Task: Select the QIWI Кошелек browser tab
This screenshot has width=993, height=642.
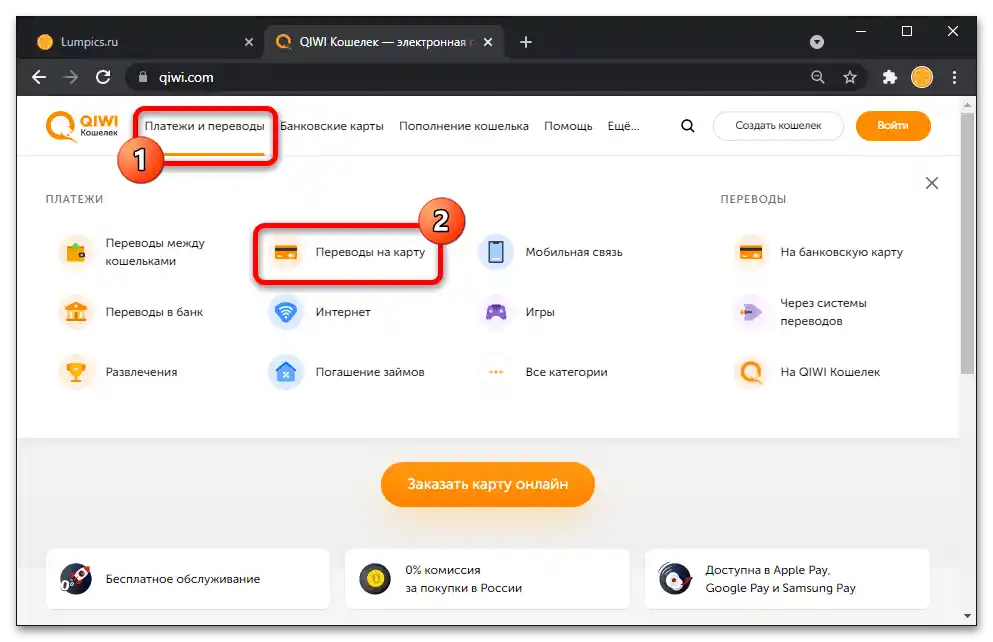Action: click(383, 42)
